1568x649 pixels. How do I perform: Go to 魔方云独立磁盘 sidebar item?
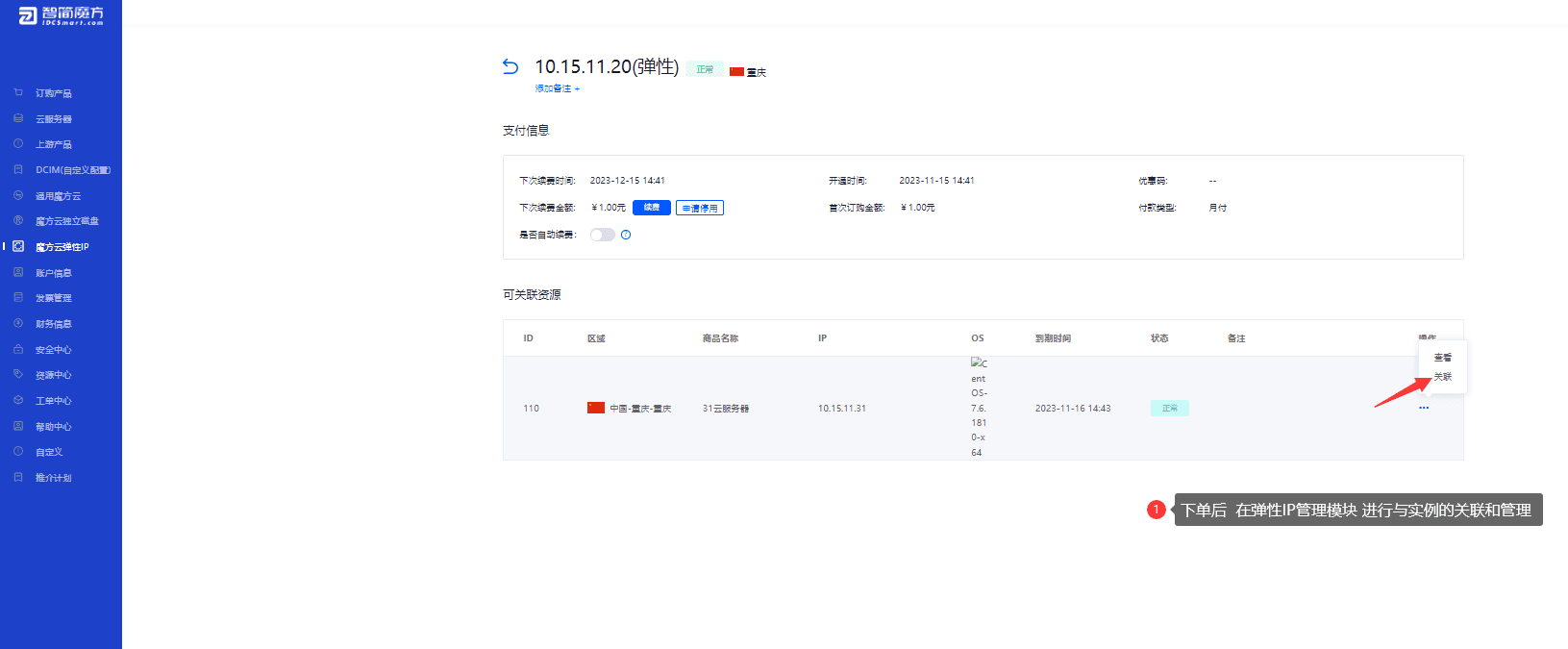click(x=67, y=221)
